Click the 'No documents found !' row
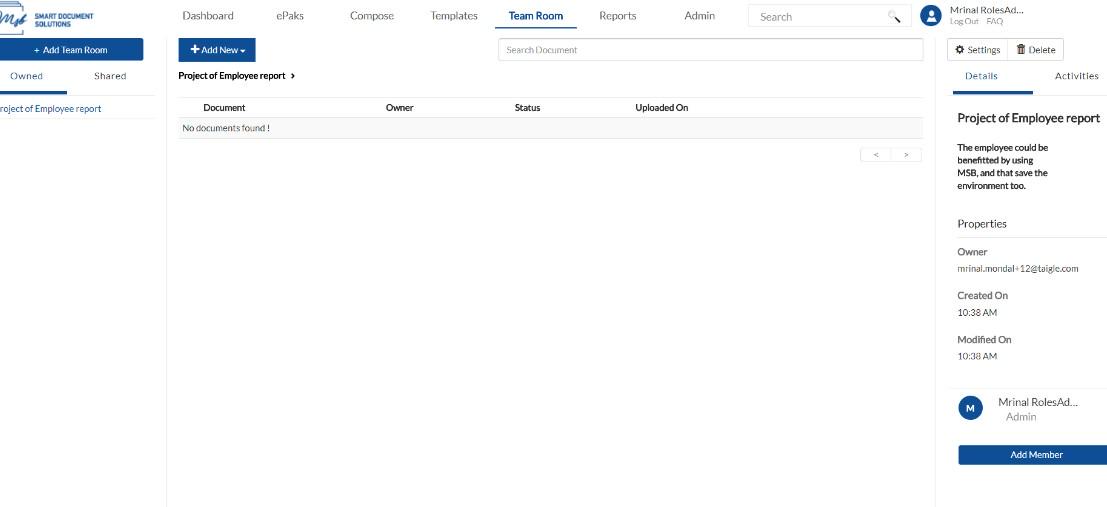 click(x=550, y=128)
